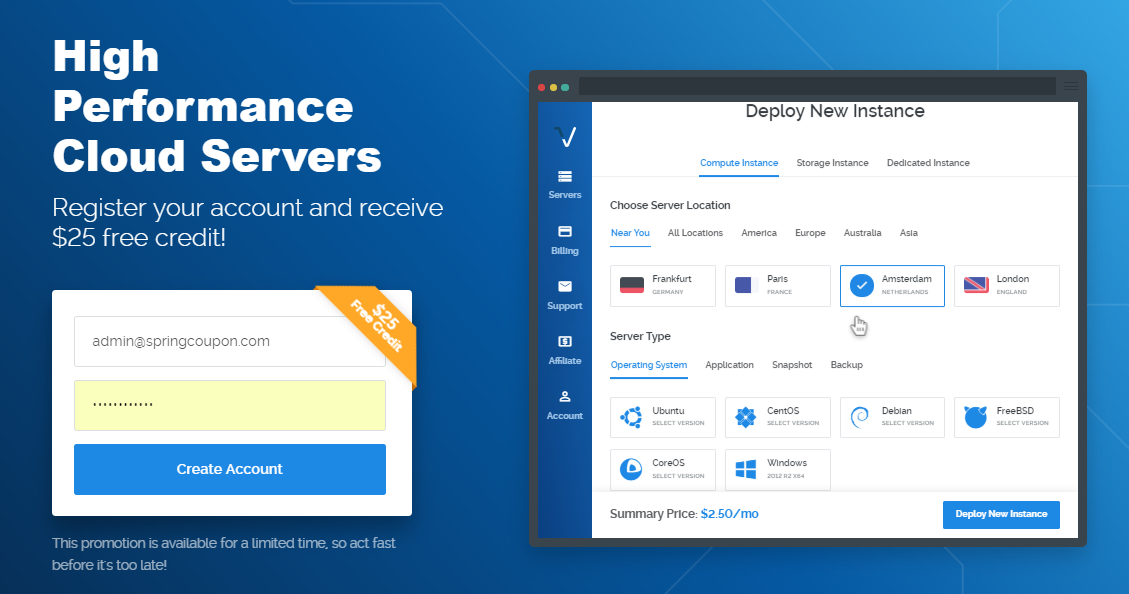1129x594 pixels.
Task: Open the Billing sidebar section
Action: pyautogui.click(x=564, y=240)
